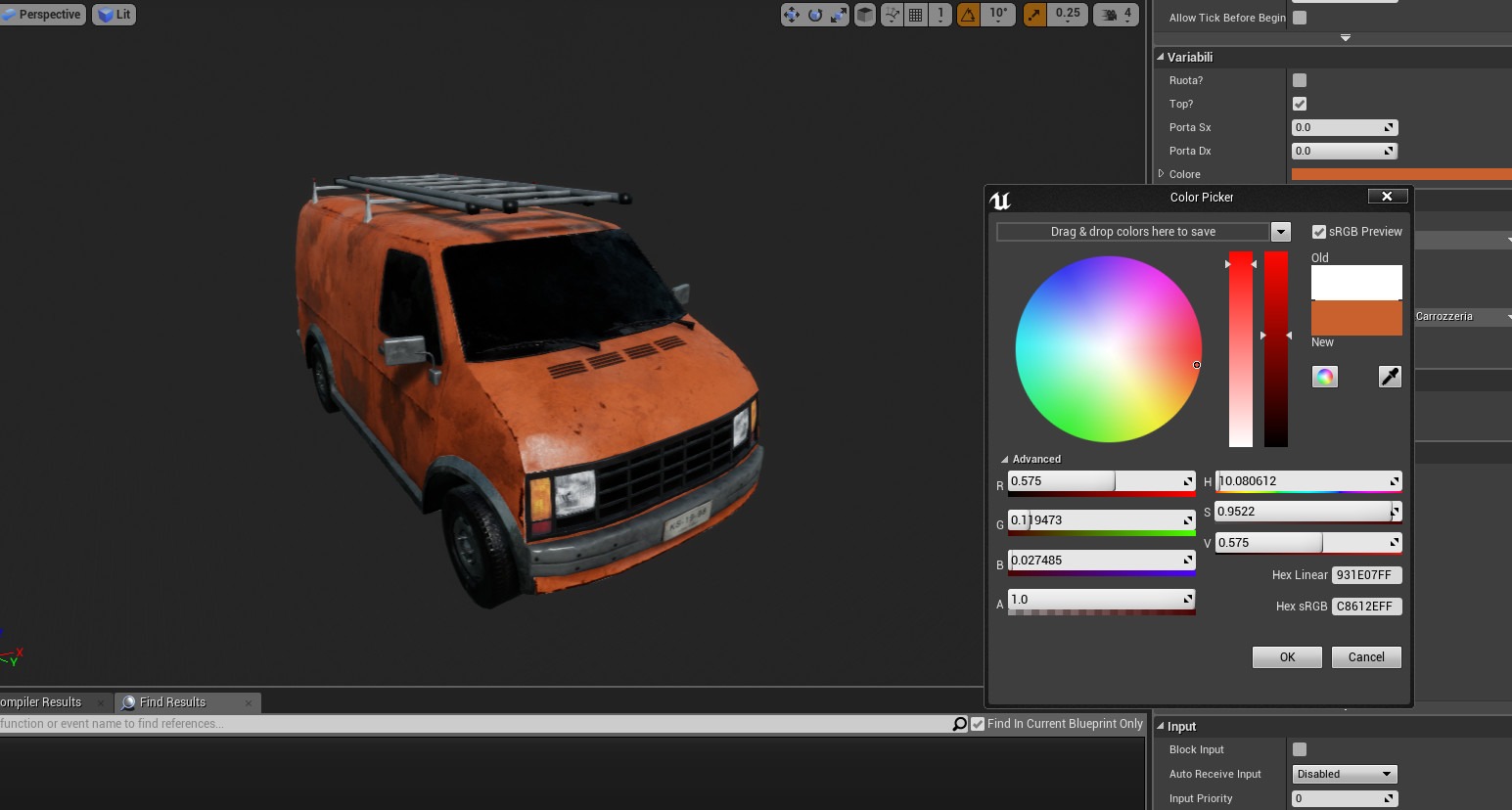
Task: Toggle rotation snapping angle icon
Action: coord(968,15)
